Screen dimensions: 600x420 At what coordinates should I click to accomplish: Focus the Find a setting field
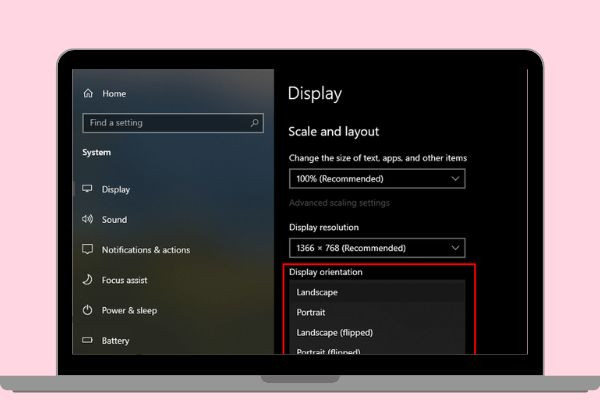click(173, 123)
